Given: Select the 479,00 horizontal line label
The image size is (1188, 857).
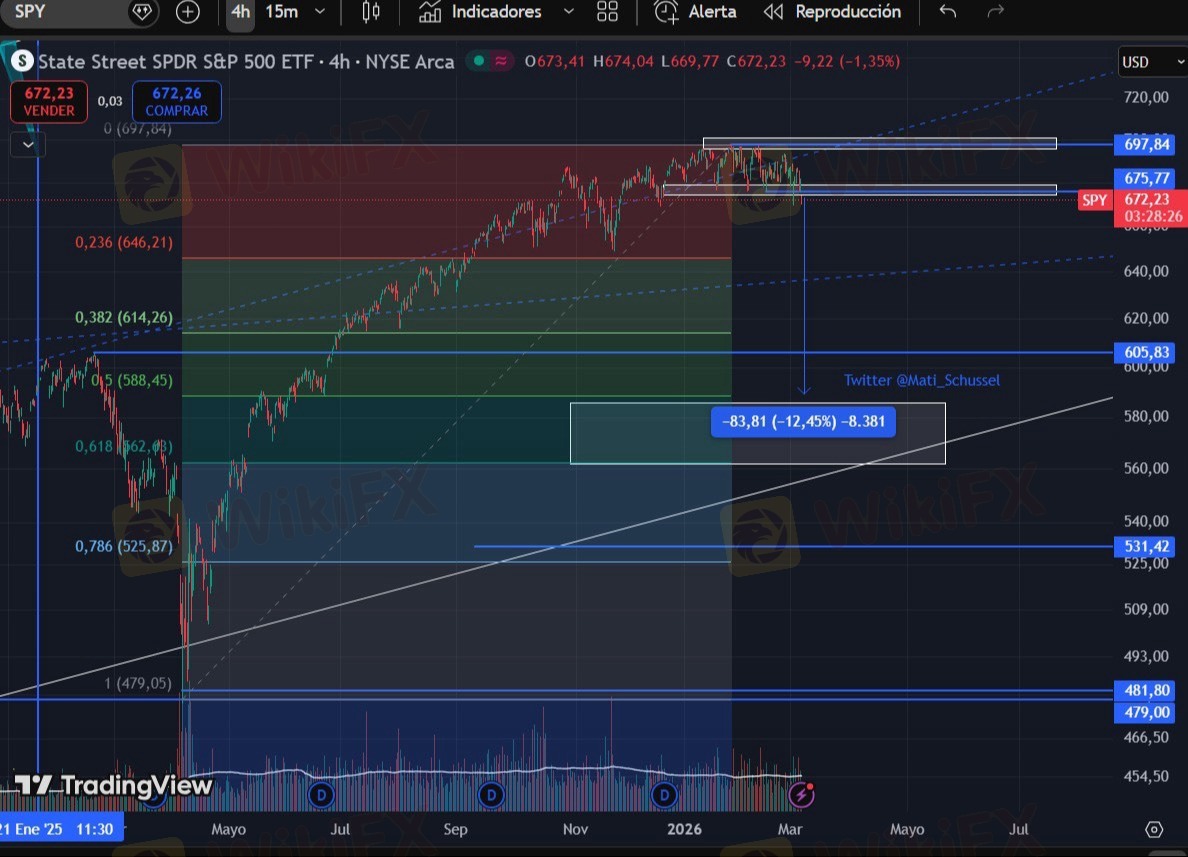Looking at the screenshot, I should 1146,712.
